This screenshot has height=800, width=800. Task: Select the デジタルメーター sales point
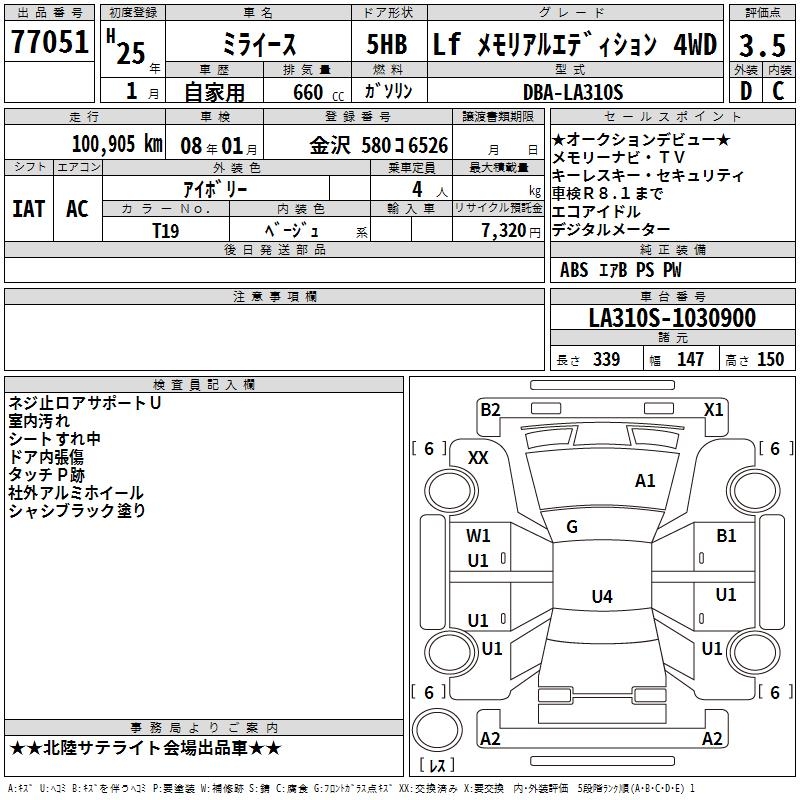pyautogui.click(x=611, y=230)
